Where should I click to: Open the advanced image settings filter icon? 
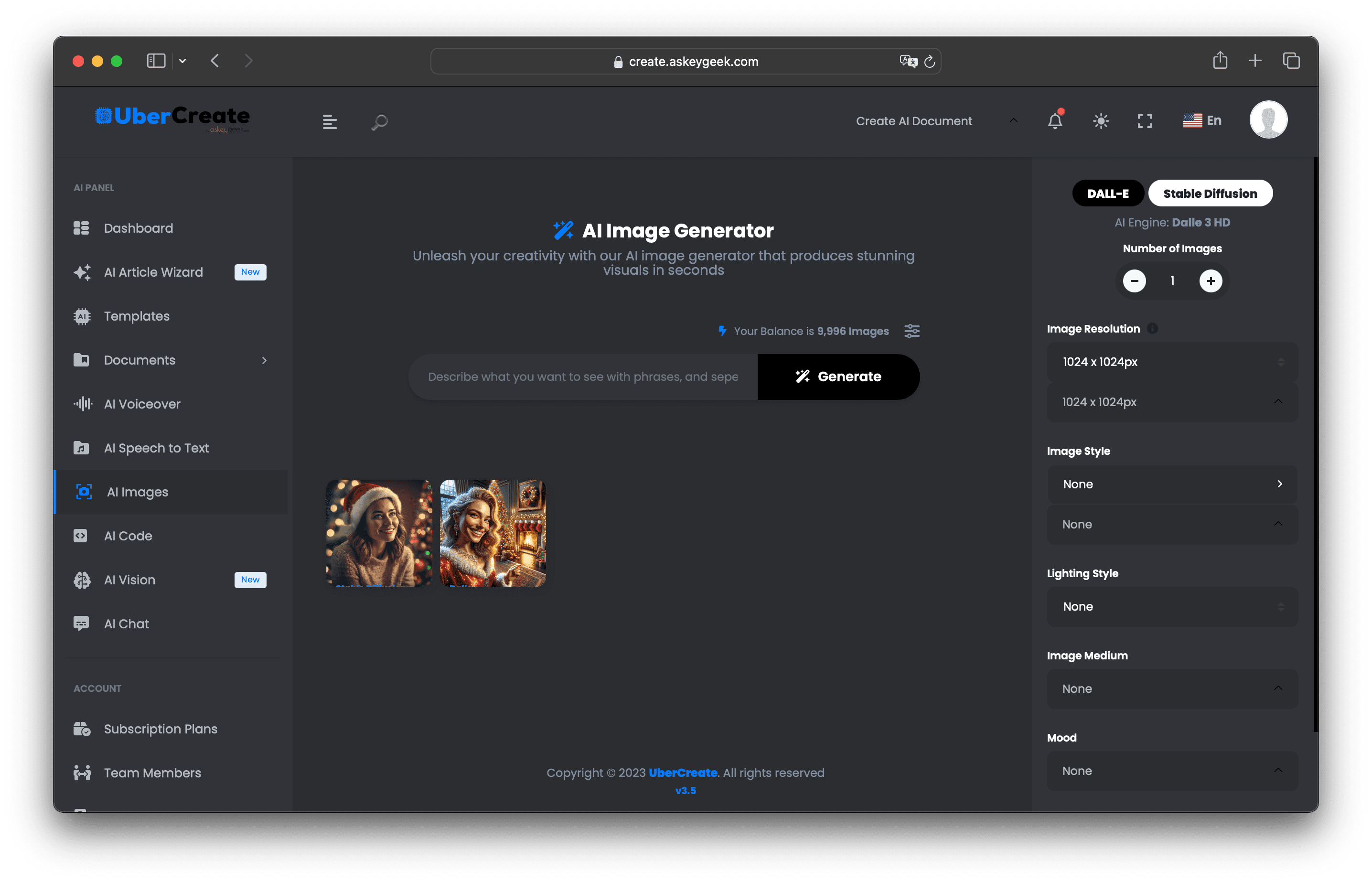912,331
